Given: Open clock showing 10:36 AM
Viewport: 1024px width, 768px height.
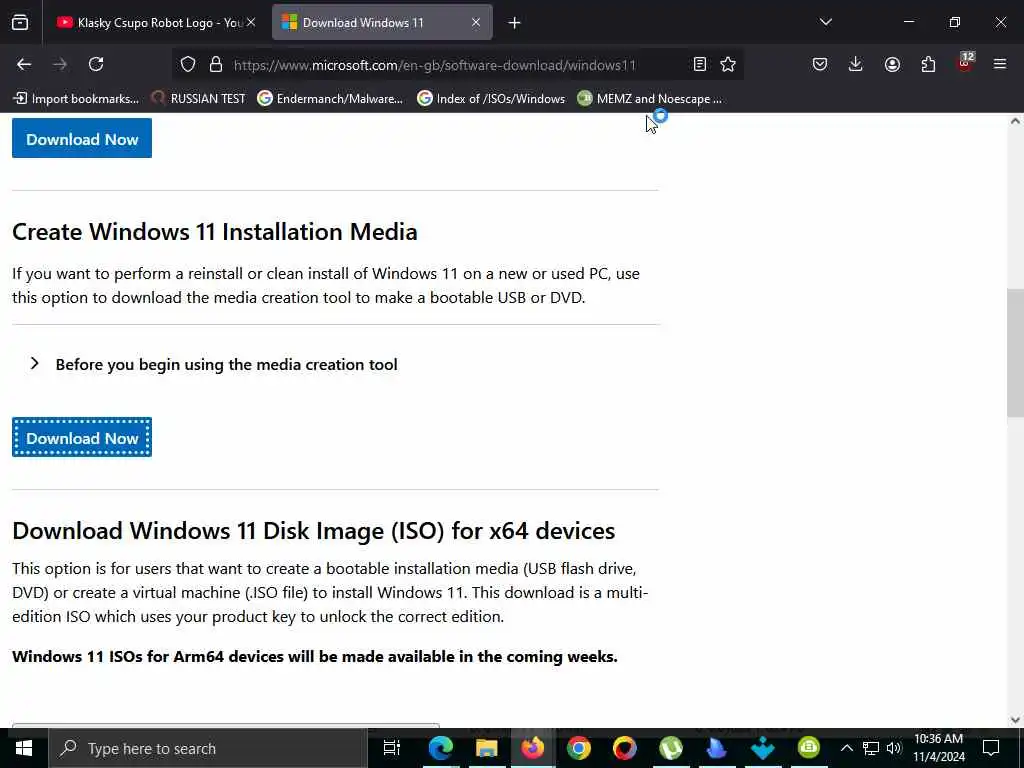Looking at the screenshot, I should [938, 748].
